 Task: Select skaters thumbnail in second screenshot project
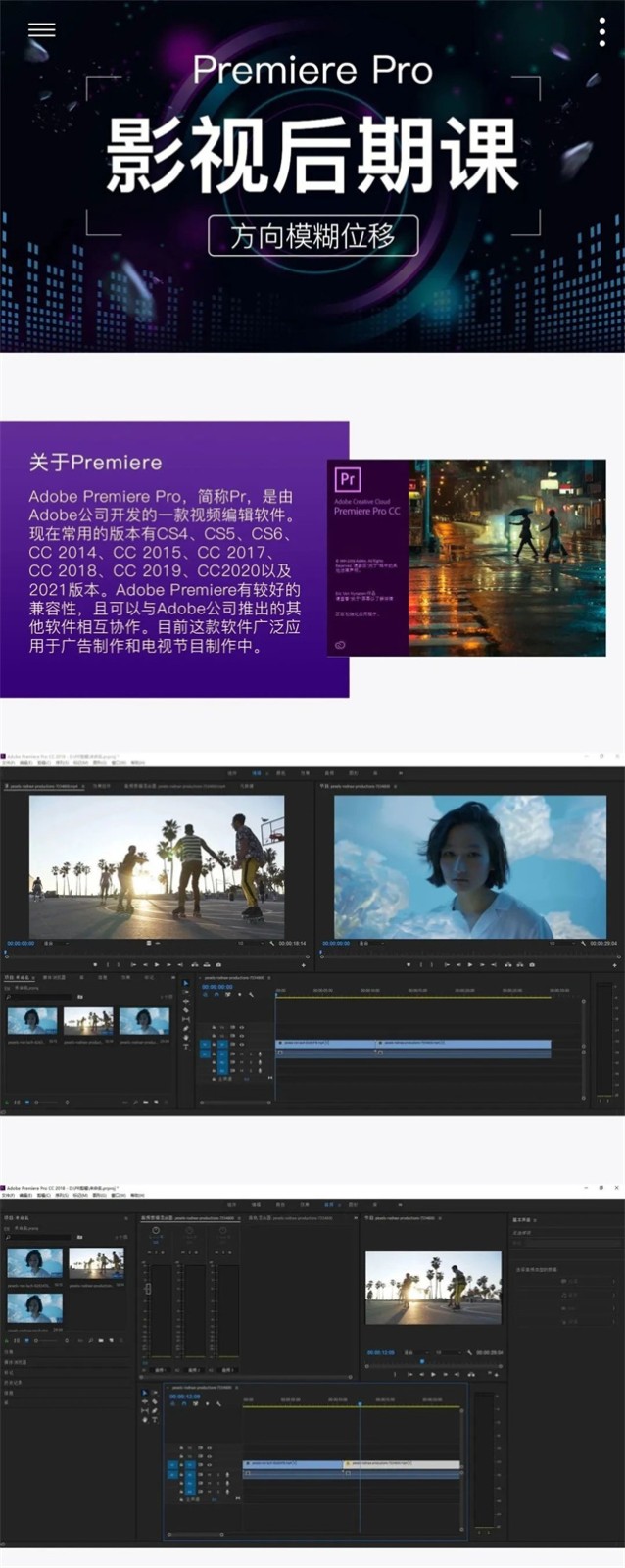click(96, 1263)
